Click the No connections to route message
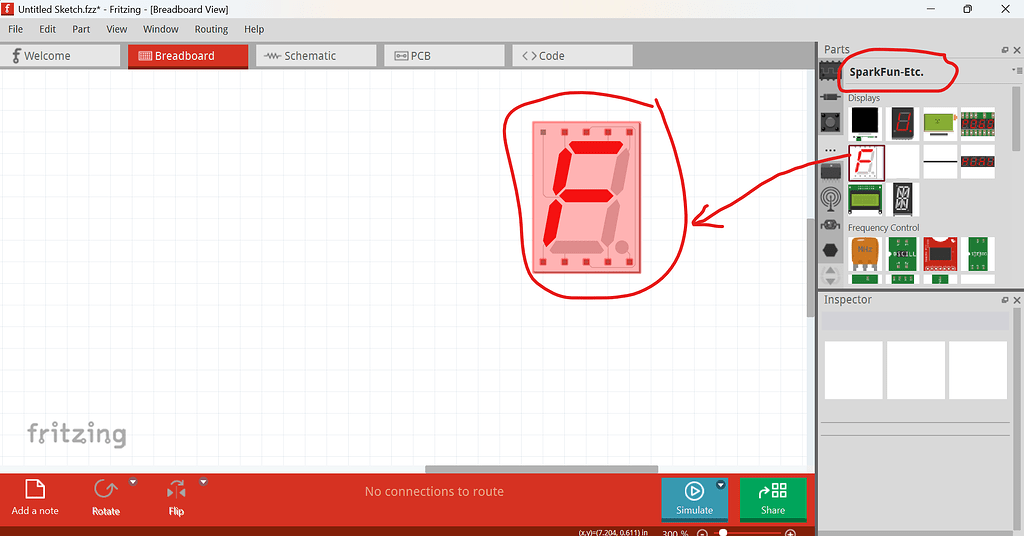 [x=434, y=492]
